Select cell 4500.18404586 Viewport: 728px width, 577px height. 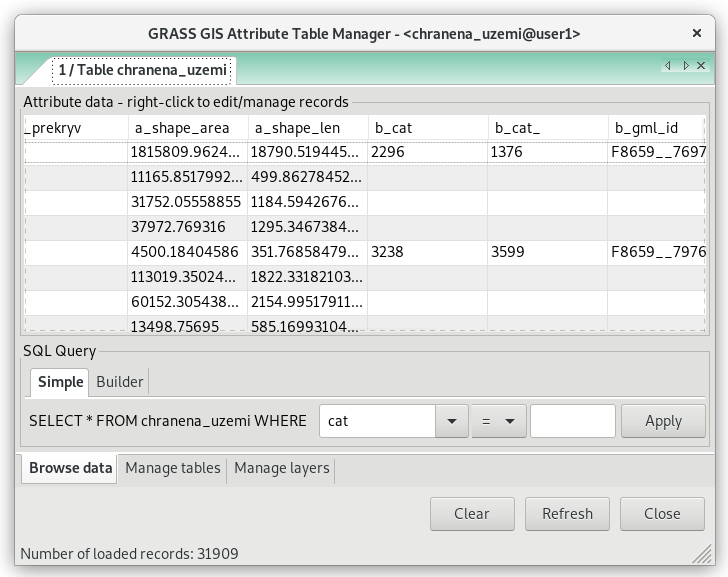point(188,253)
